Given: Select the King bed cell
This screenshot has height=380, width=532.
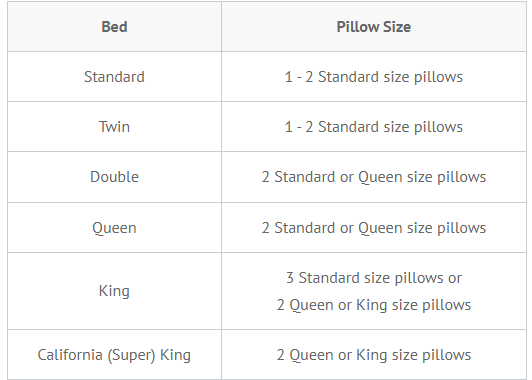Looking at the screenshot, I should pyautogui.click(x=114, y=291).
